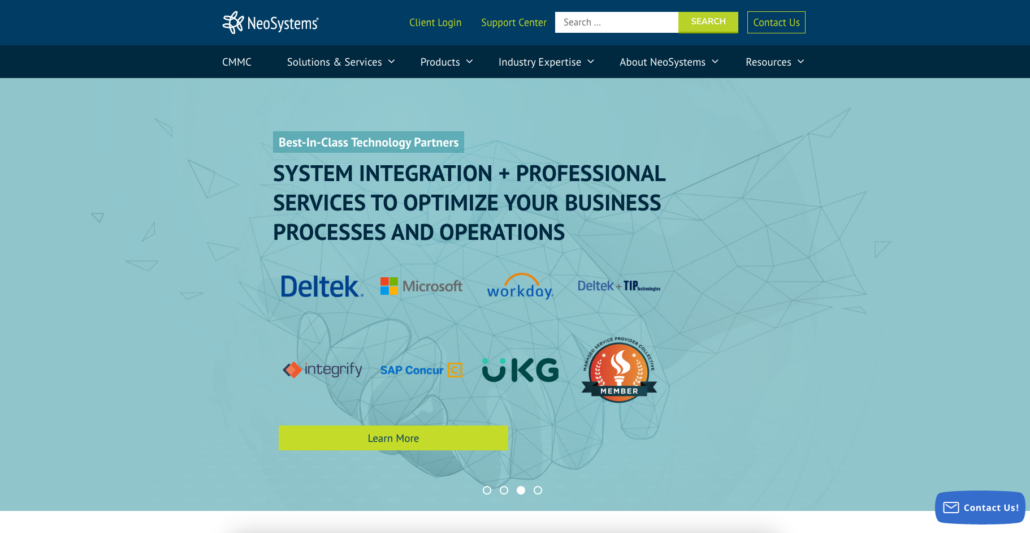Viewport: 1030px width, 533px height.
Task: Expand the About NeoSystems chevron
Action: pos(715,62)
